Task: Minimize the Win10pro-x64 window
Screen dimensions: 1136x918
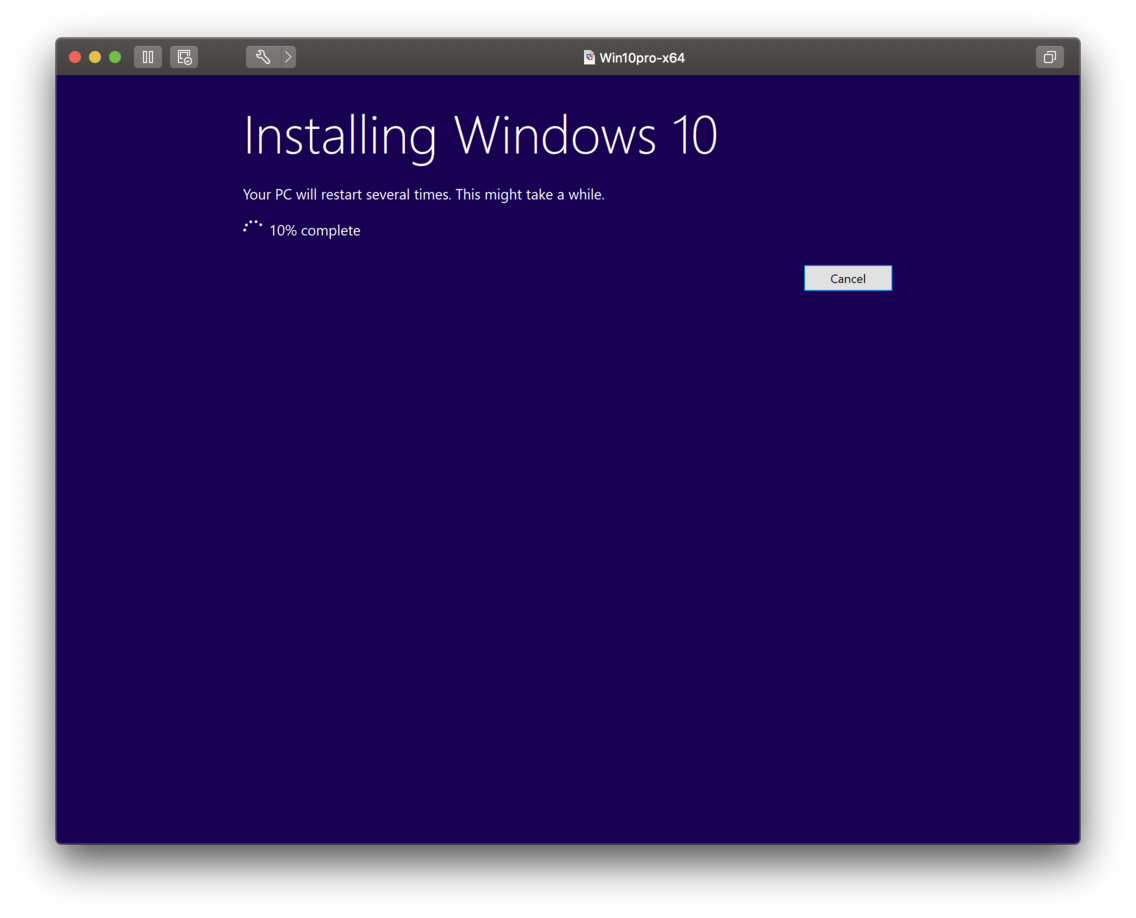Action: [x=95, y=57]
